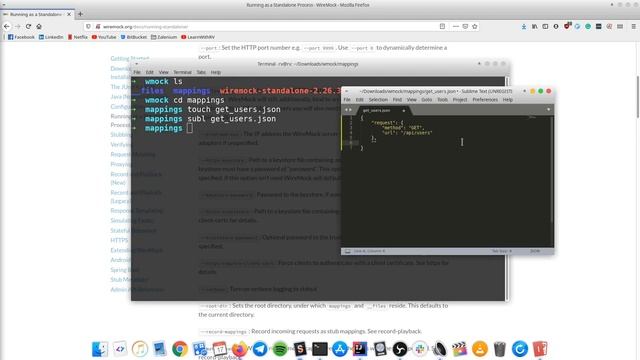Open the terminal Edit menu
Screen dimensions: 640x360
(x=149, y=72)
